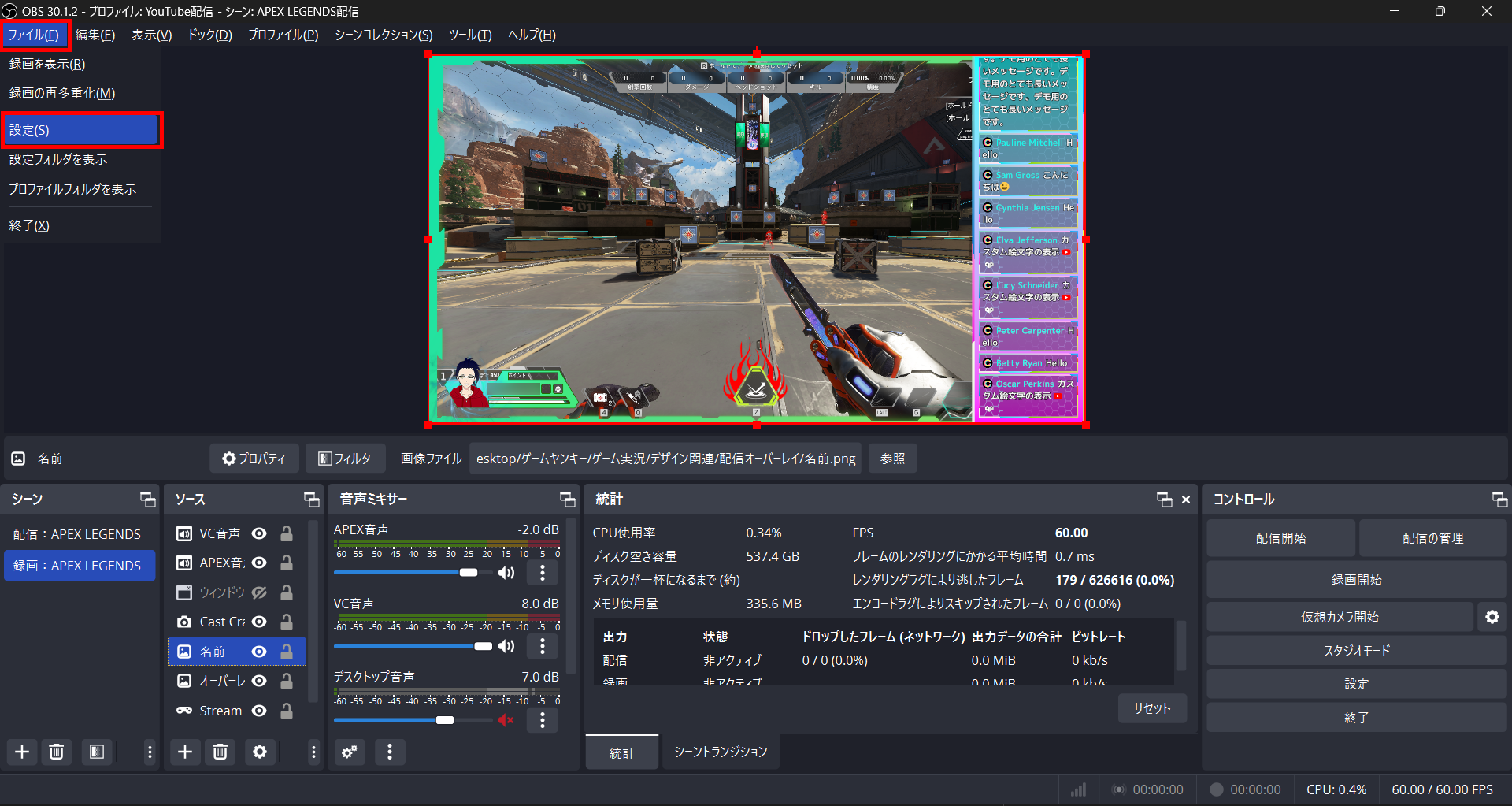Open VC音声 channel options menu
The image size is (1512, 806).
pos(543,646)
